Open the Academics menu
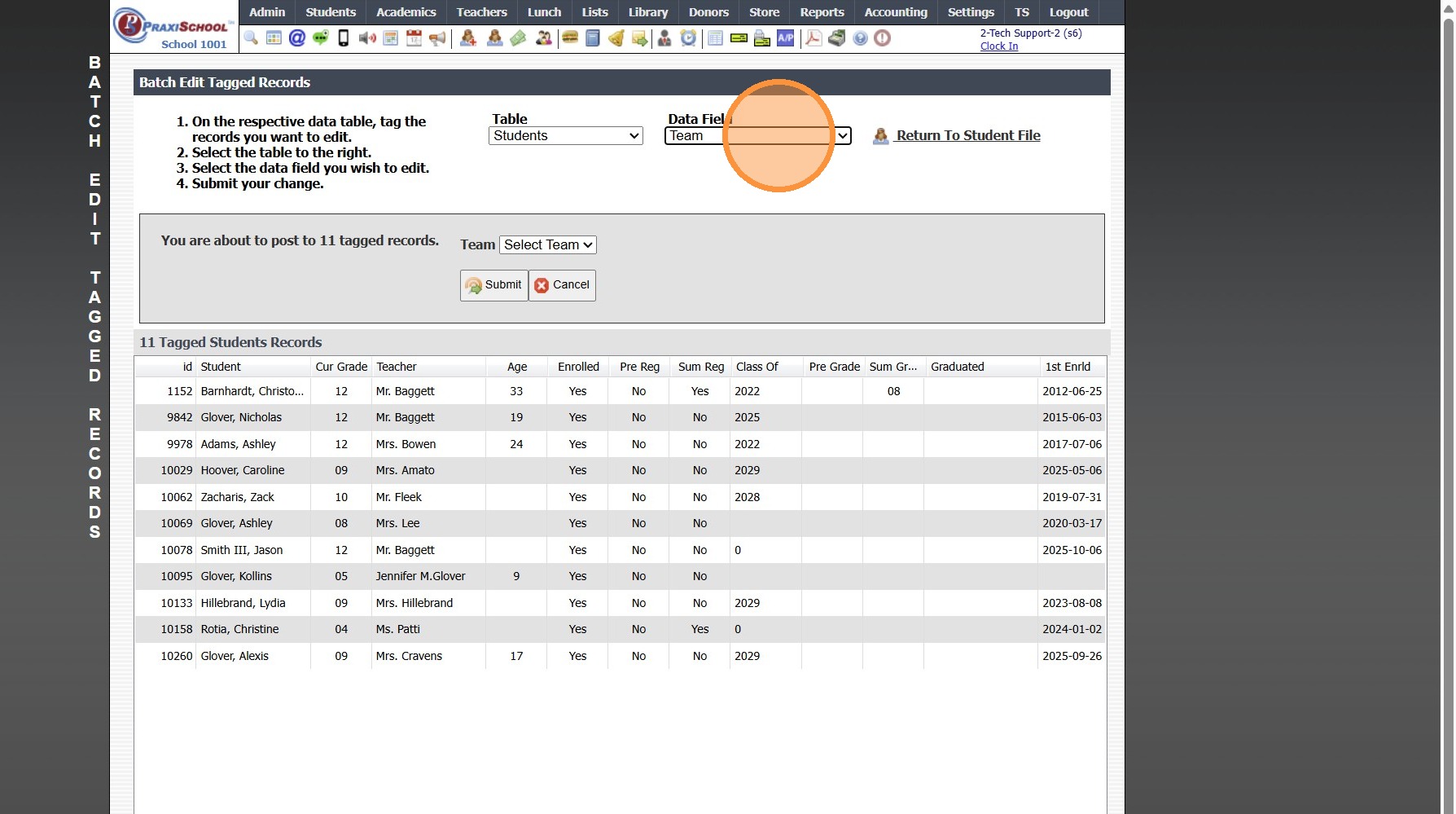 (x=406, y=12)
